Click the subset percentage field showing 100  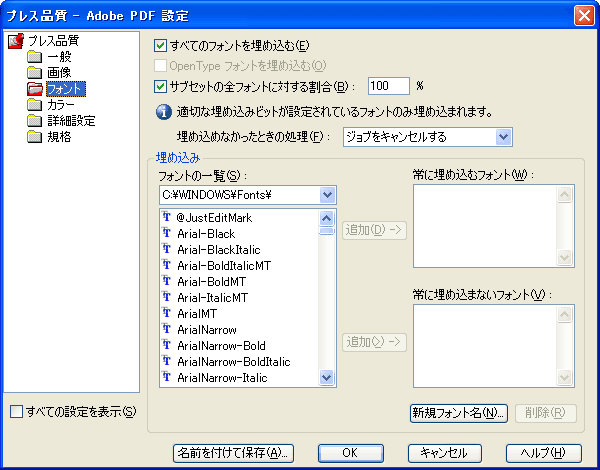[389, 86]
